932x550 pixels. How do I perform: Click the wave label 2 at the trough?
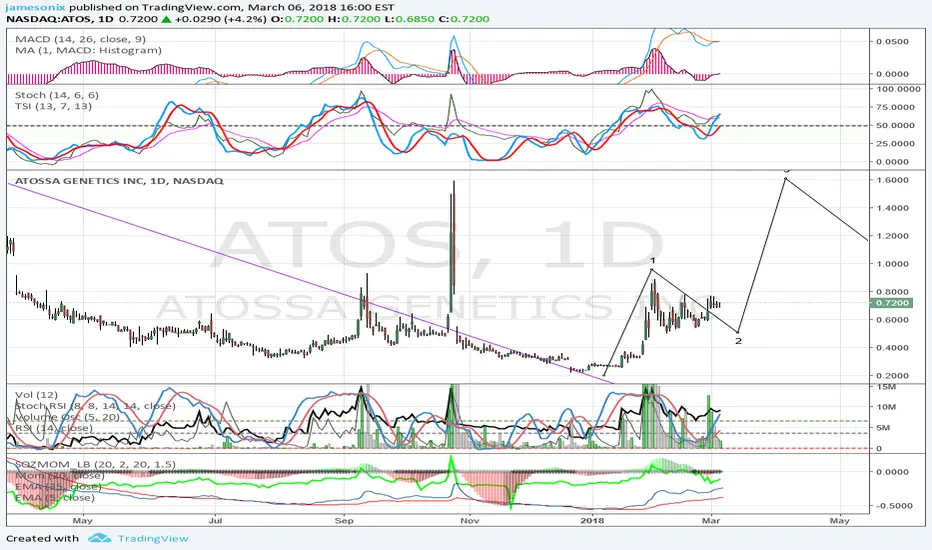pyautogui.click(x=738, y=341)
